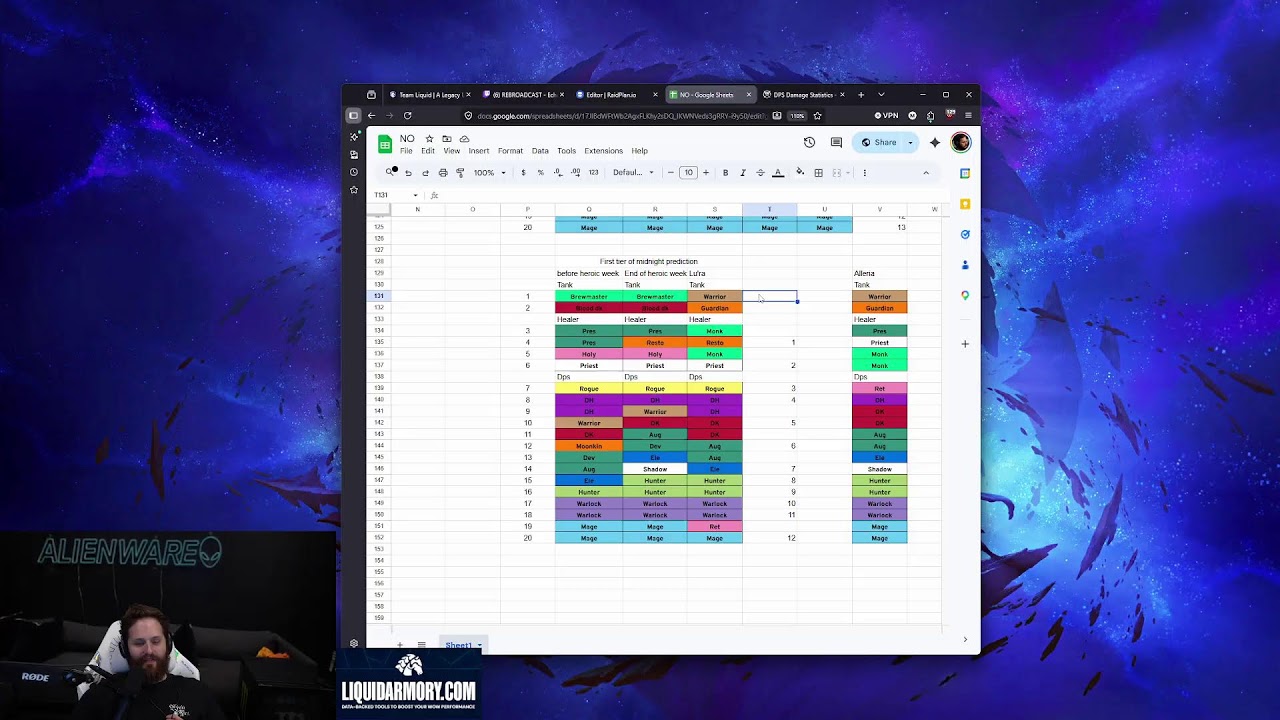The width and height of the screenshot is (1280, 720).
Task: Open the cell borders tool
Action: [818, 172]
